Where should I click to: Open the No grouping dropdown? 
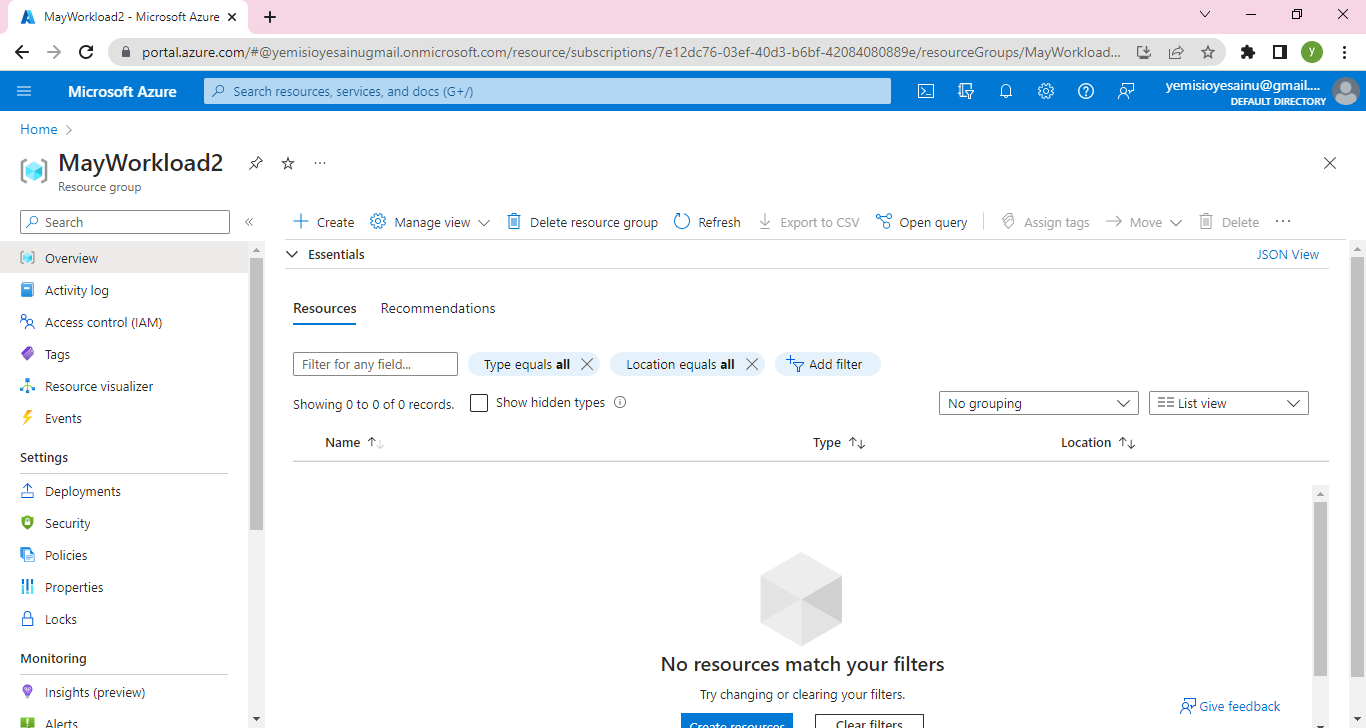point(1038,403)
